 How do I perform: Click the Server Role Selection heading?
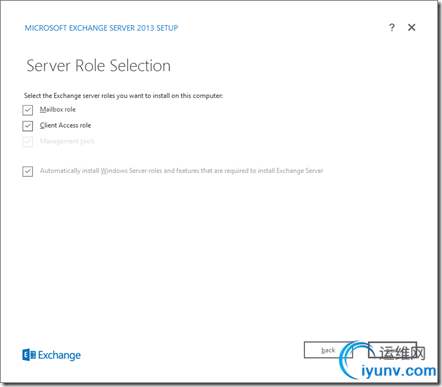click(x=98, y=65)
